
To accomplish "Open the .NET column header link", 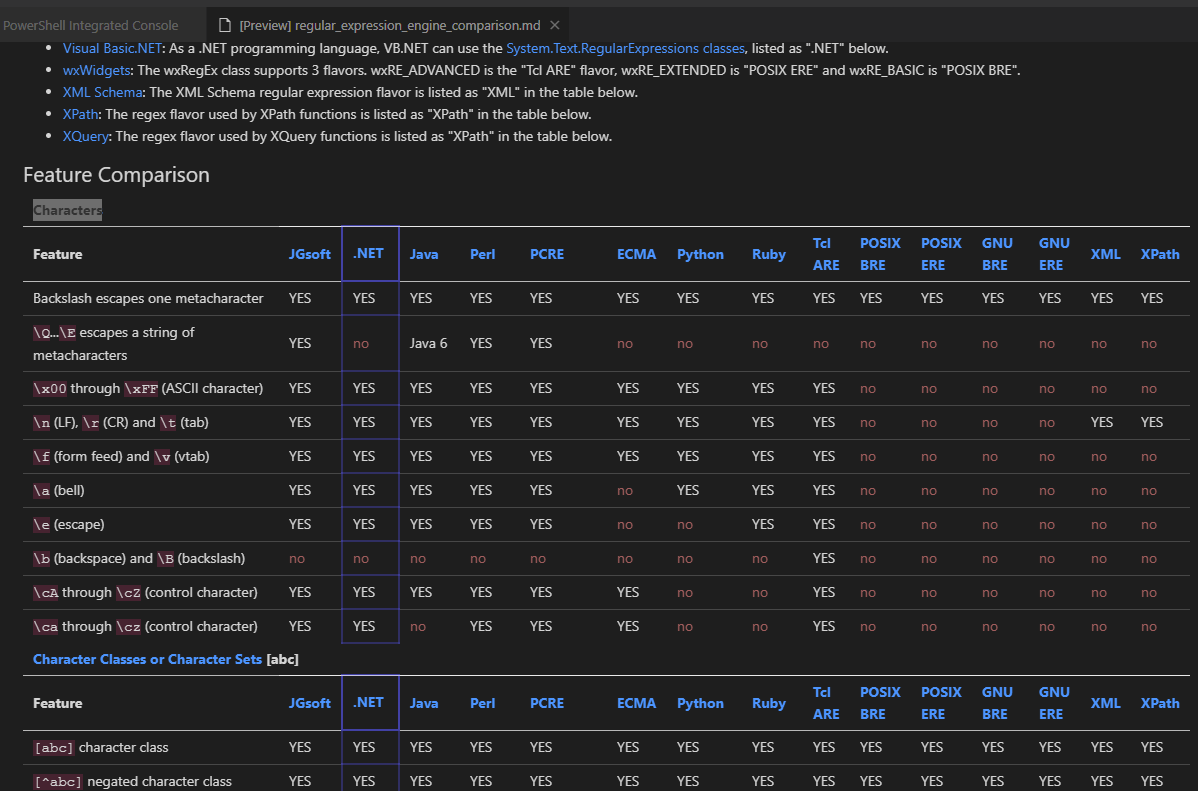I will click(x=369, y=254).
